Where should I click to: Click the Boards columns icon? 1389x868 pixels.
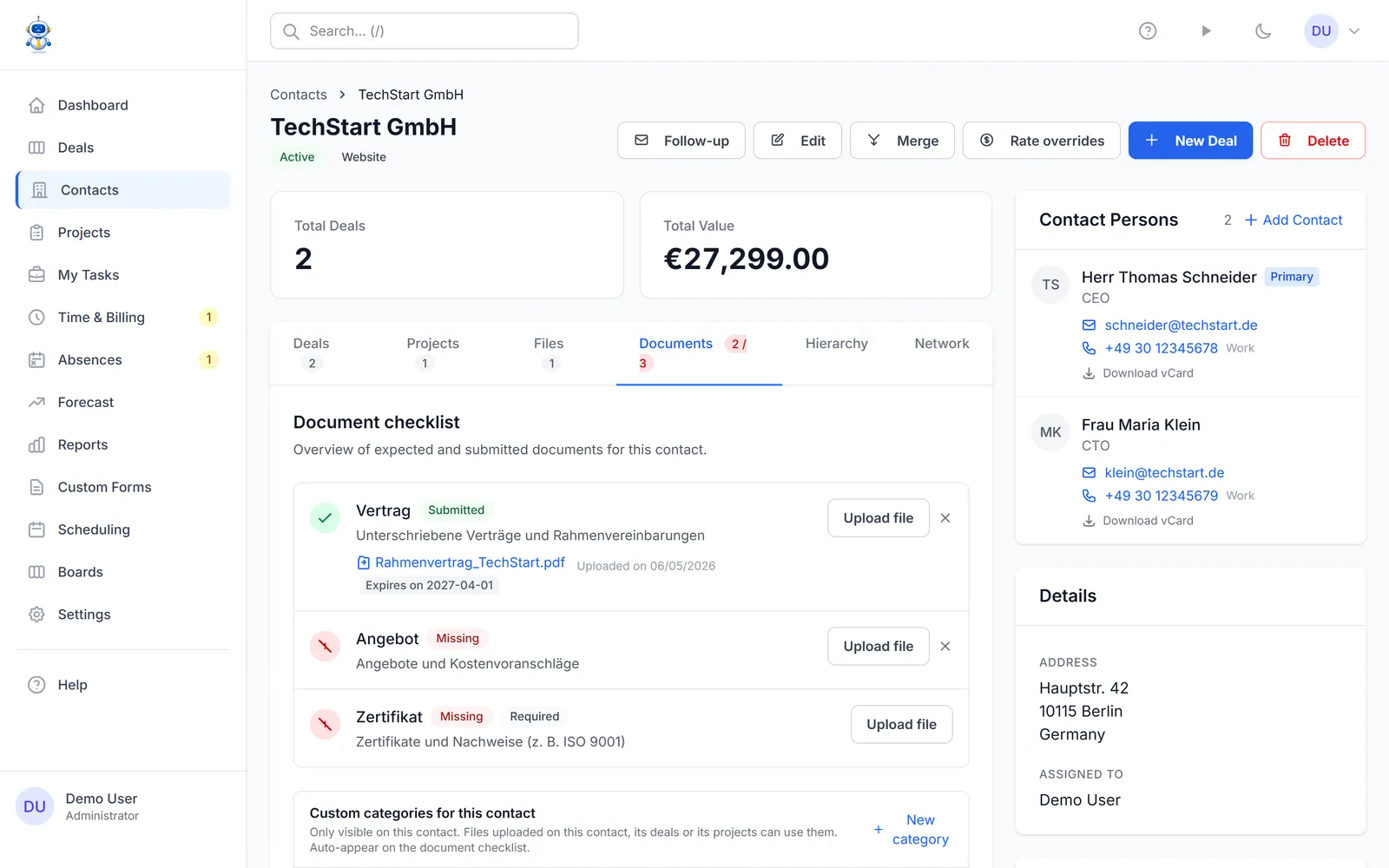click(36, 572)
